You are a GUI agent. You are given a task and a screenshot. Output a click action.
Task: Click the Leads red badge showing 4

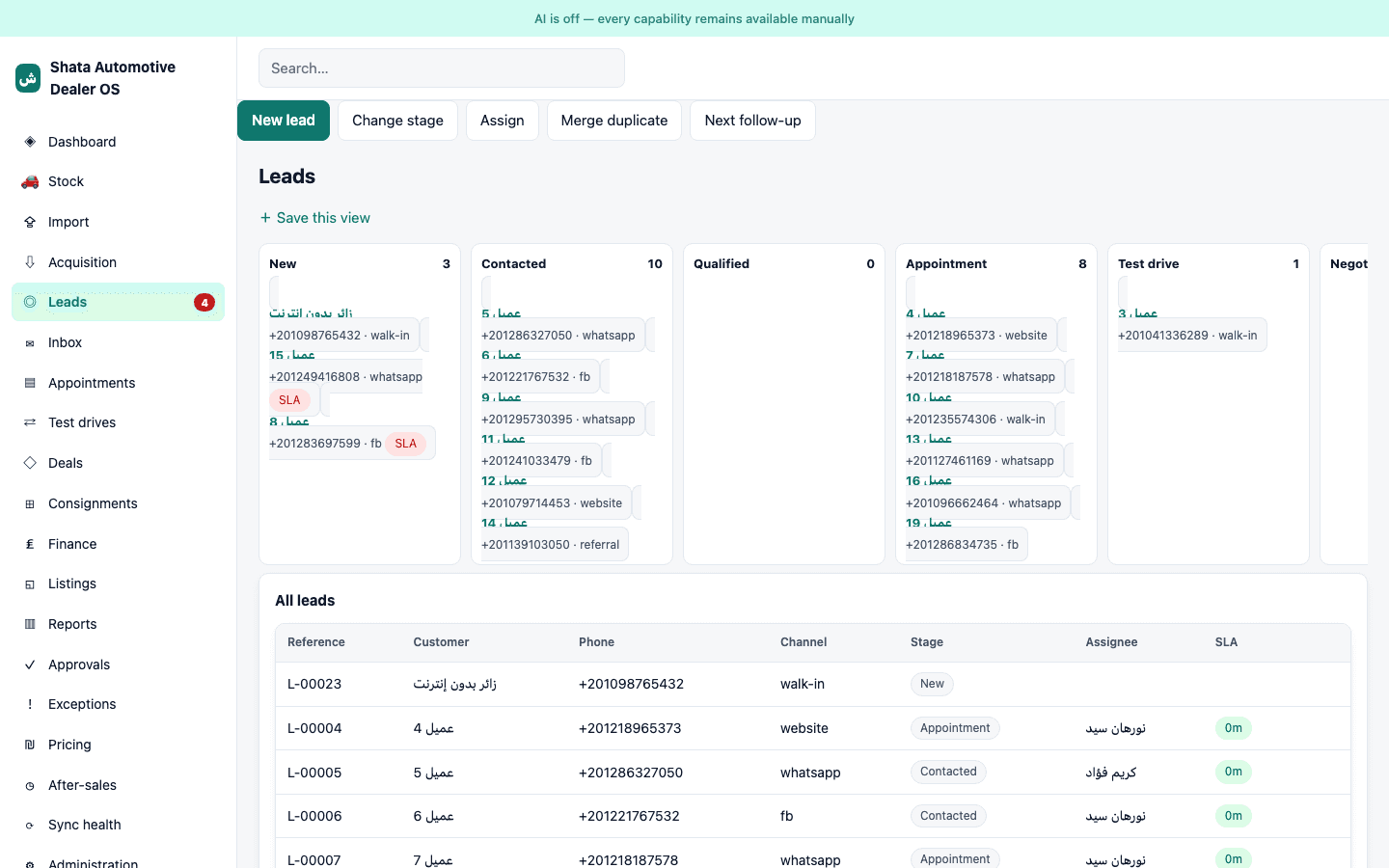pyautogui.click(x=204, y=302)
